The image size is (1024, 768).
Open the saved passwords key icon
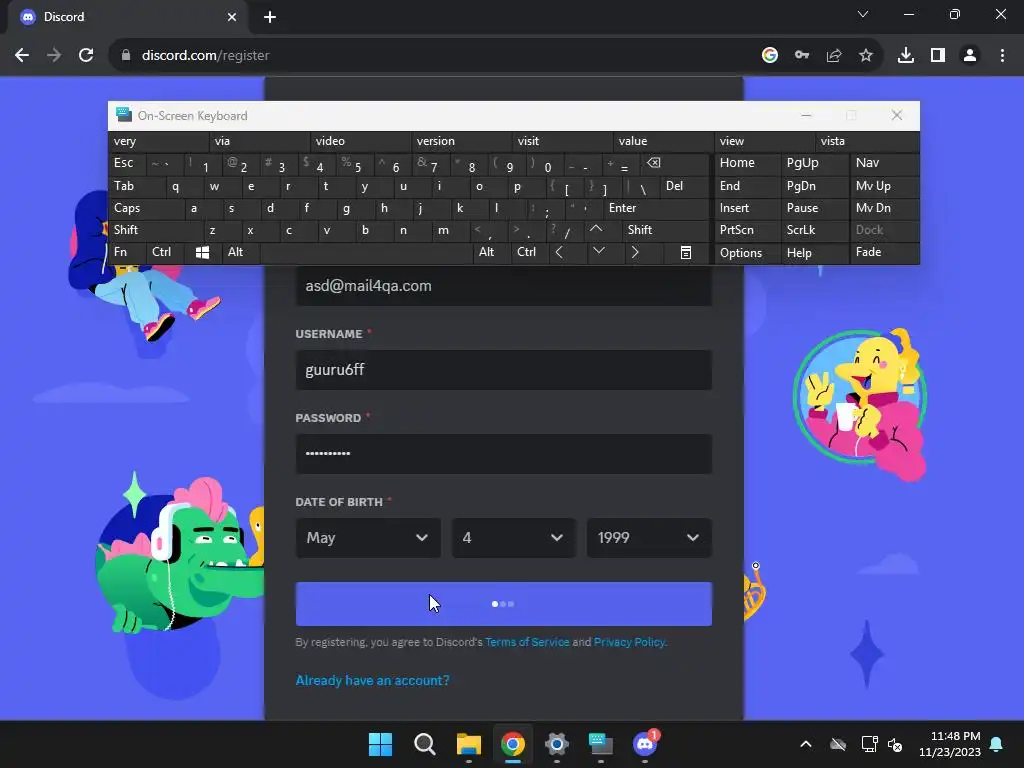[801, 56]
